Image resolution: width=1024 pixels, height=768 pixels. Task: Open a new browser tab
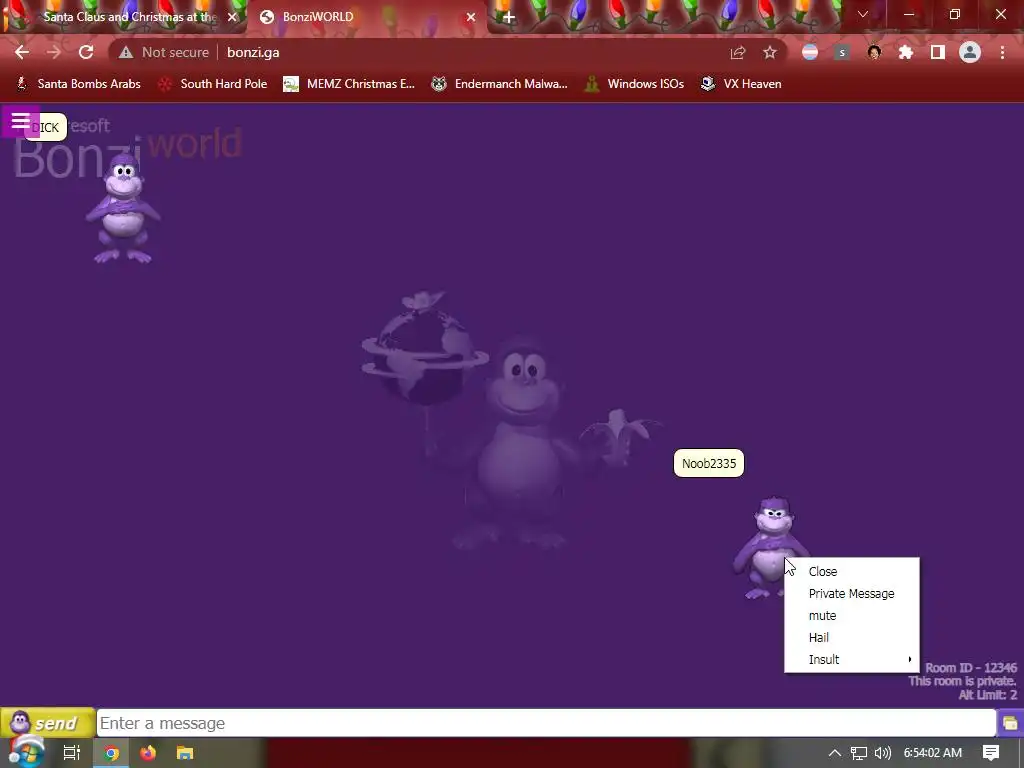coord(509,17)
